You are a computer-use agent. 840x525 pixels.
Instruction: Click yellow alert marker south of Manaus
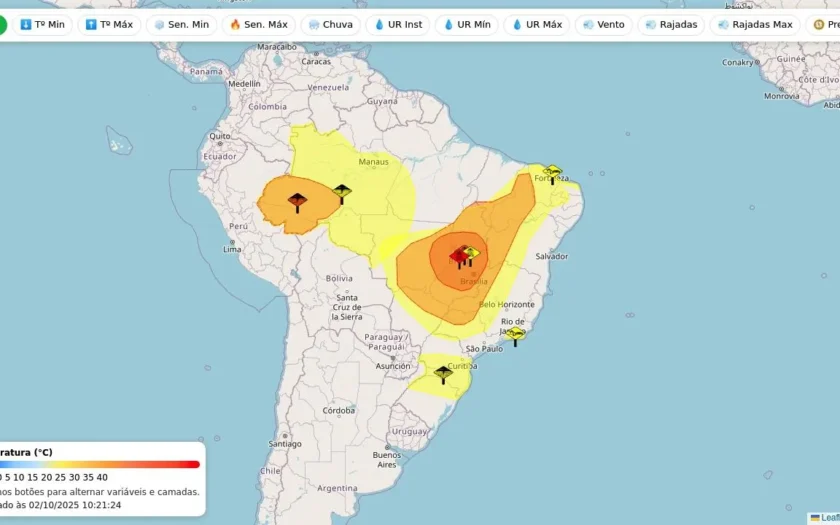pyautogui.click(x=342, y=194)
